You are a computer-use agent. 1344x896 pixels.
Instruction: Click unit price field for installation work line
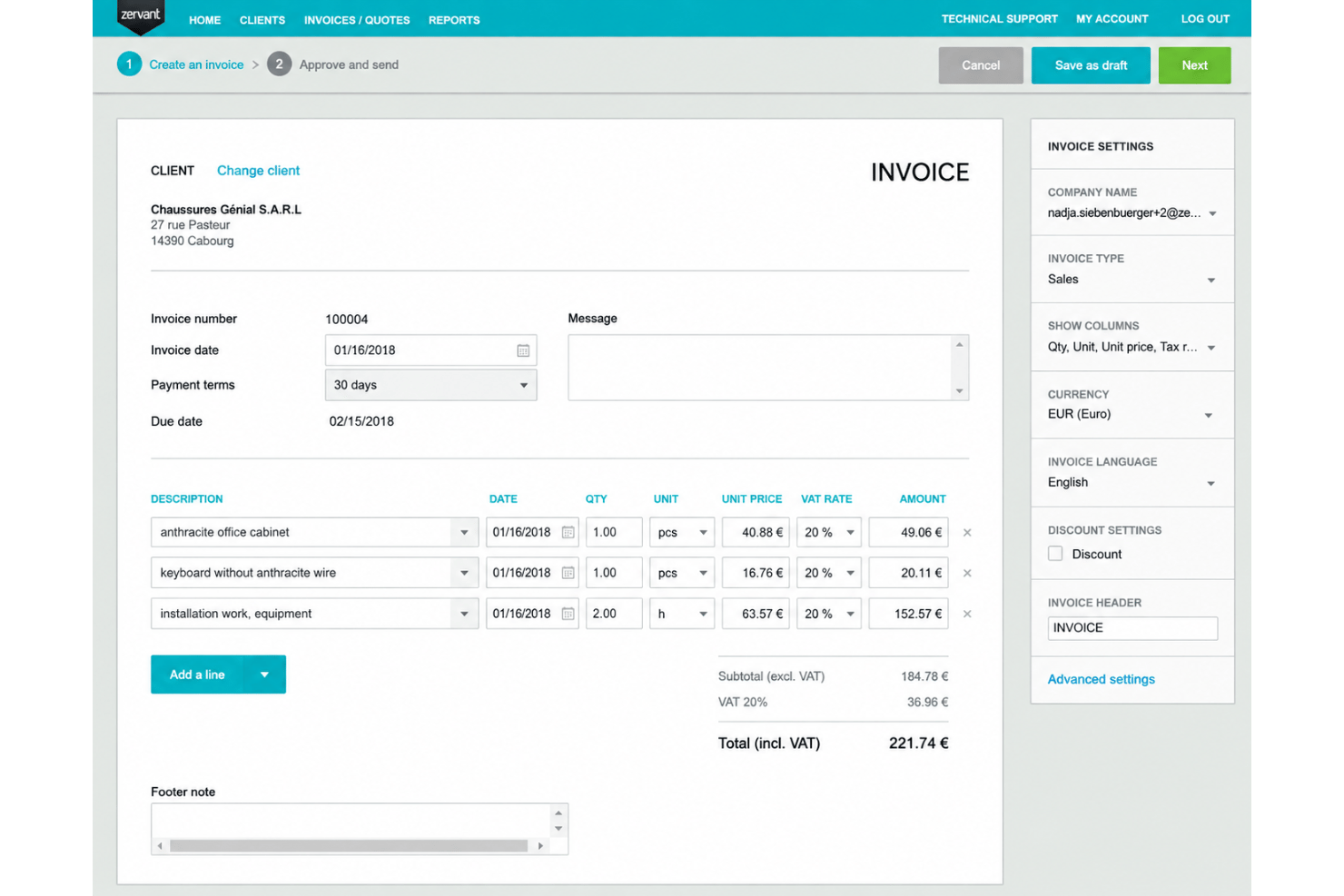point(756,614)
